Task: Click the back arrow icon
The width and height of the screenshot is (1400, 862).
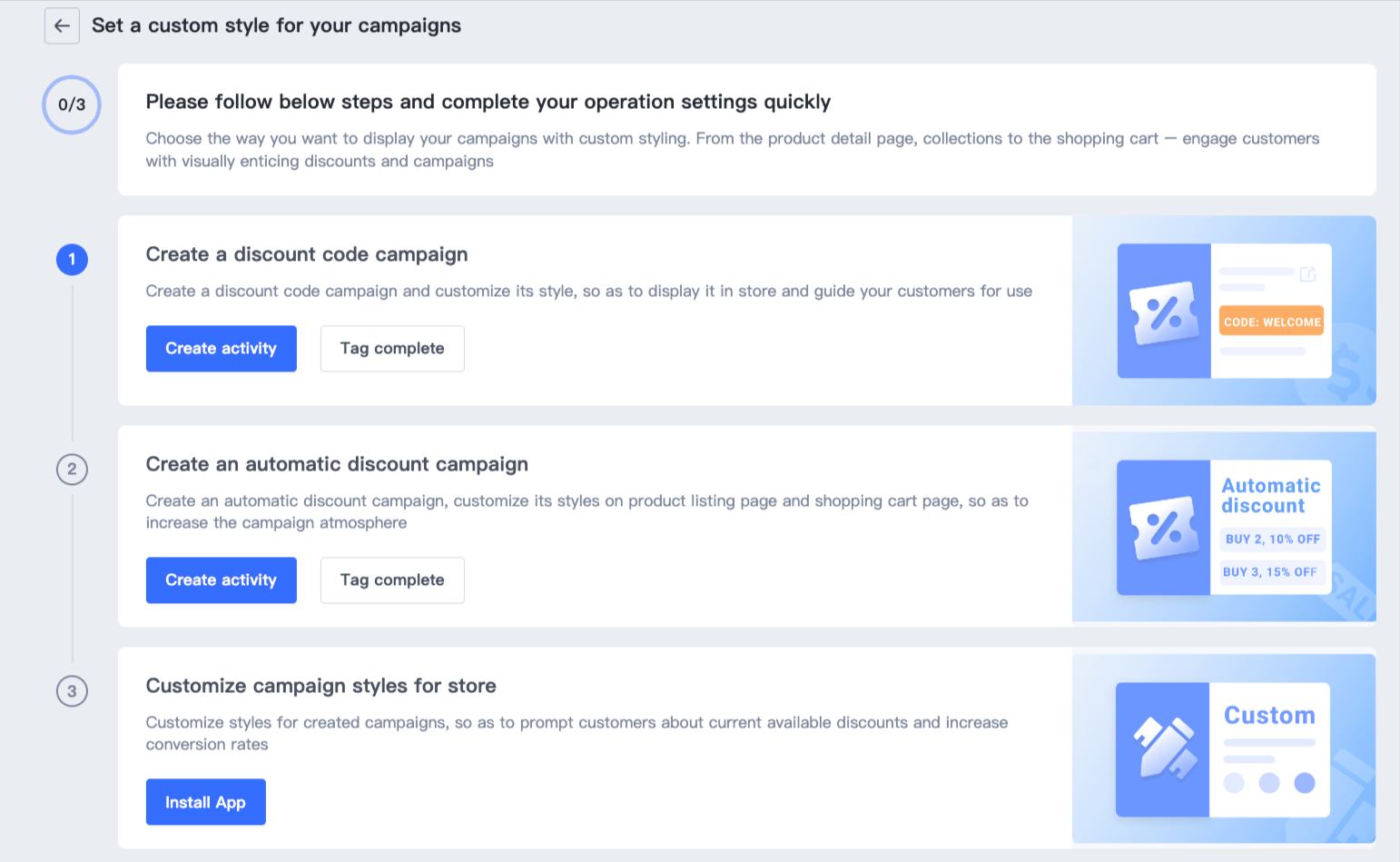Action: click(62, 25)
